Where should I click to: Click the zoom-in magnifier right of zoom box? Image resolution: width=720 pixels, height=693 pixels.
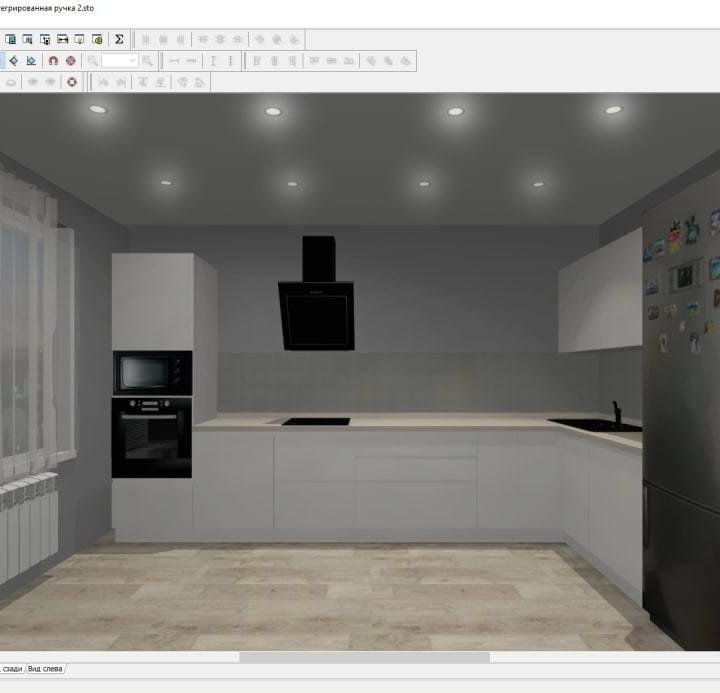click(148, 61)
